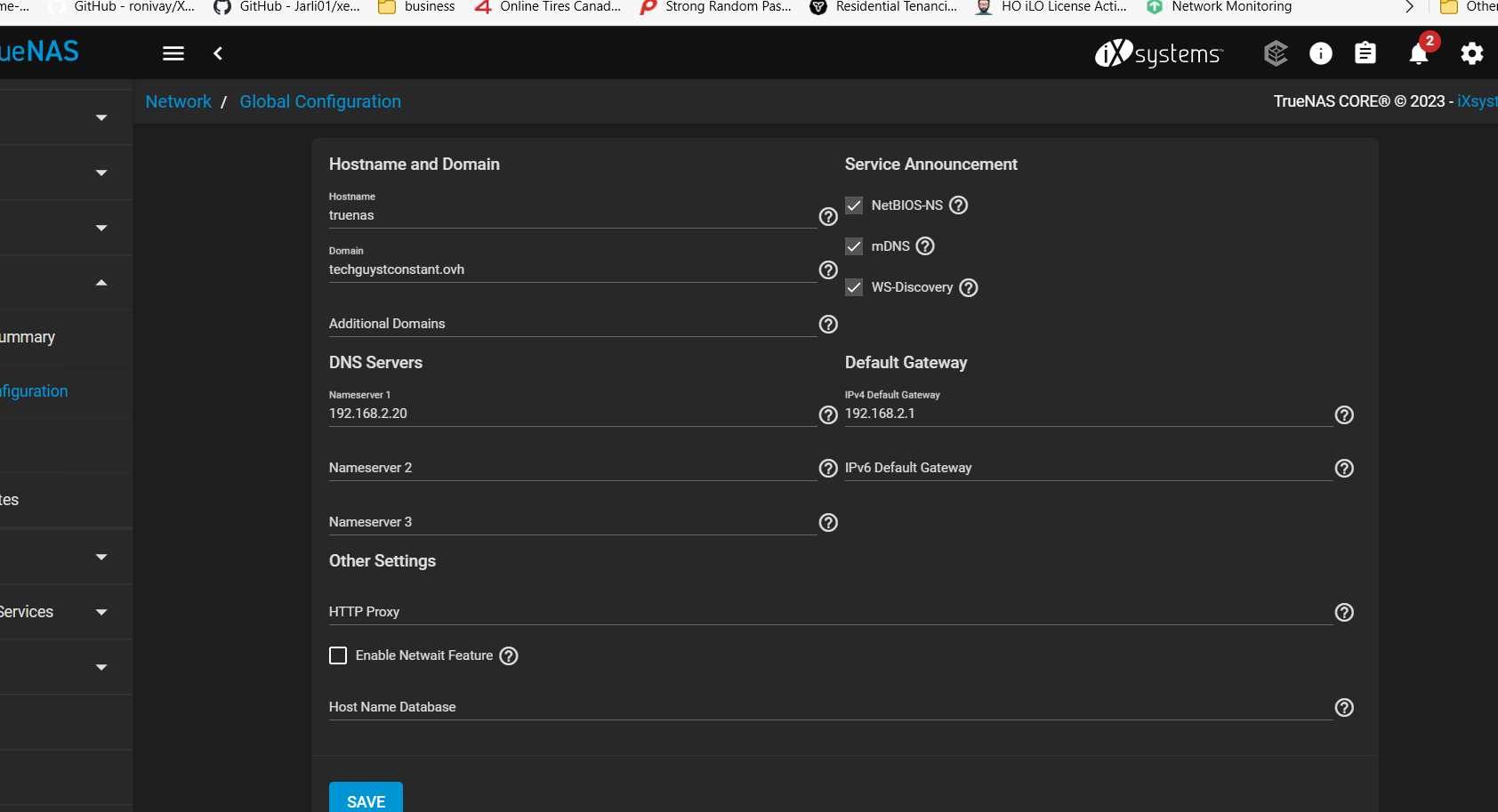Open the business bookmarks folder

[416, 7]
